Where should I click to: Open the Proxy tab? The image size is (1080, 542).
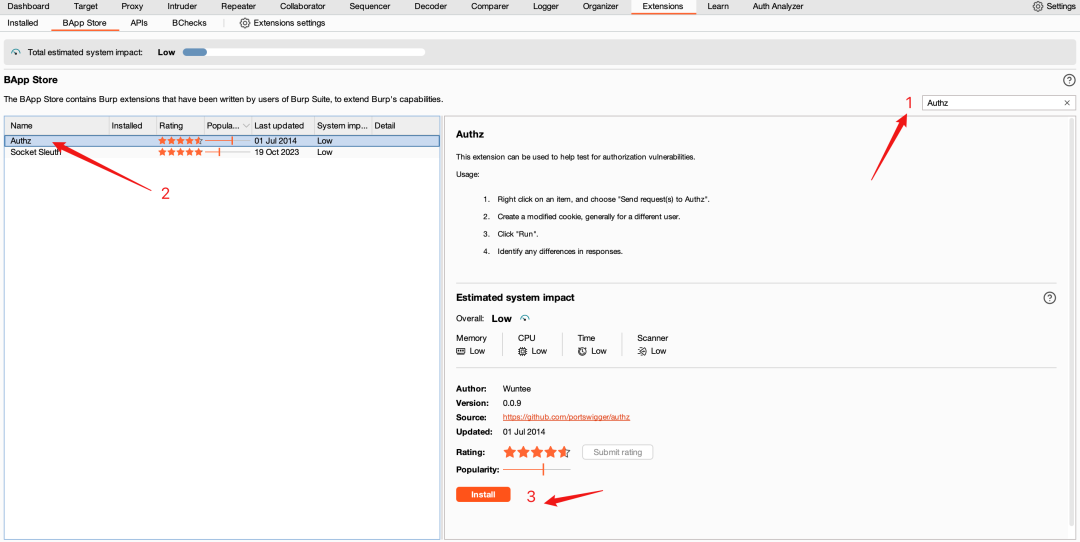tap(132, 6)
